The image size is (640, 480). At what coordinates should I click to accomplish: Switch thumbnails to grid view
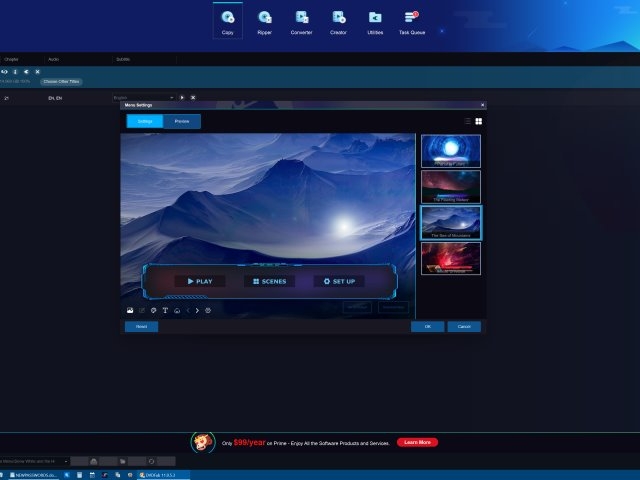[x=478, y=121]
